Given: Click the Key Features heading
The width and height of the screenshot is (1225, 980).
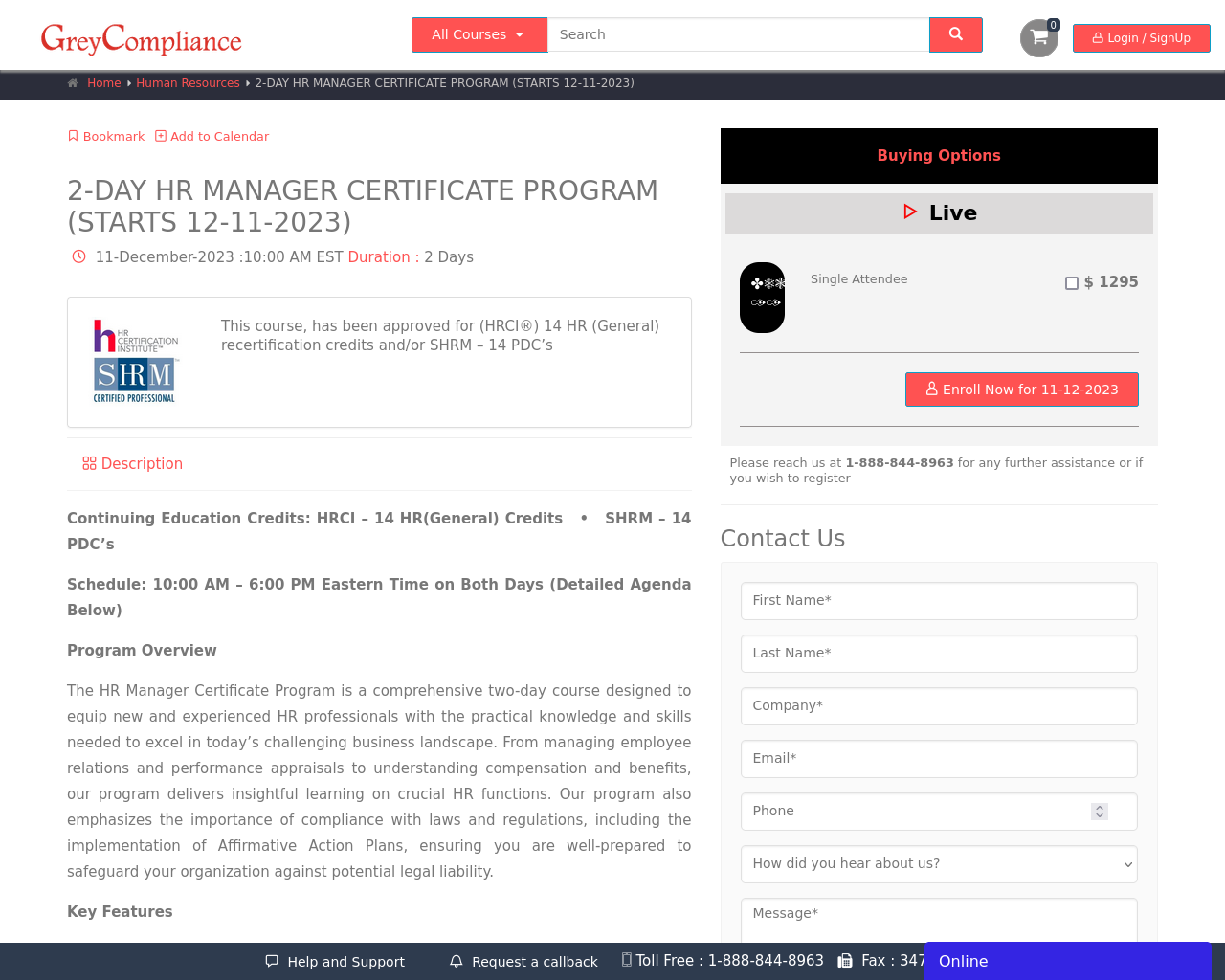Looking at the screenshot, I should [x=120, y=911].
